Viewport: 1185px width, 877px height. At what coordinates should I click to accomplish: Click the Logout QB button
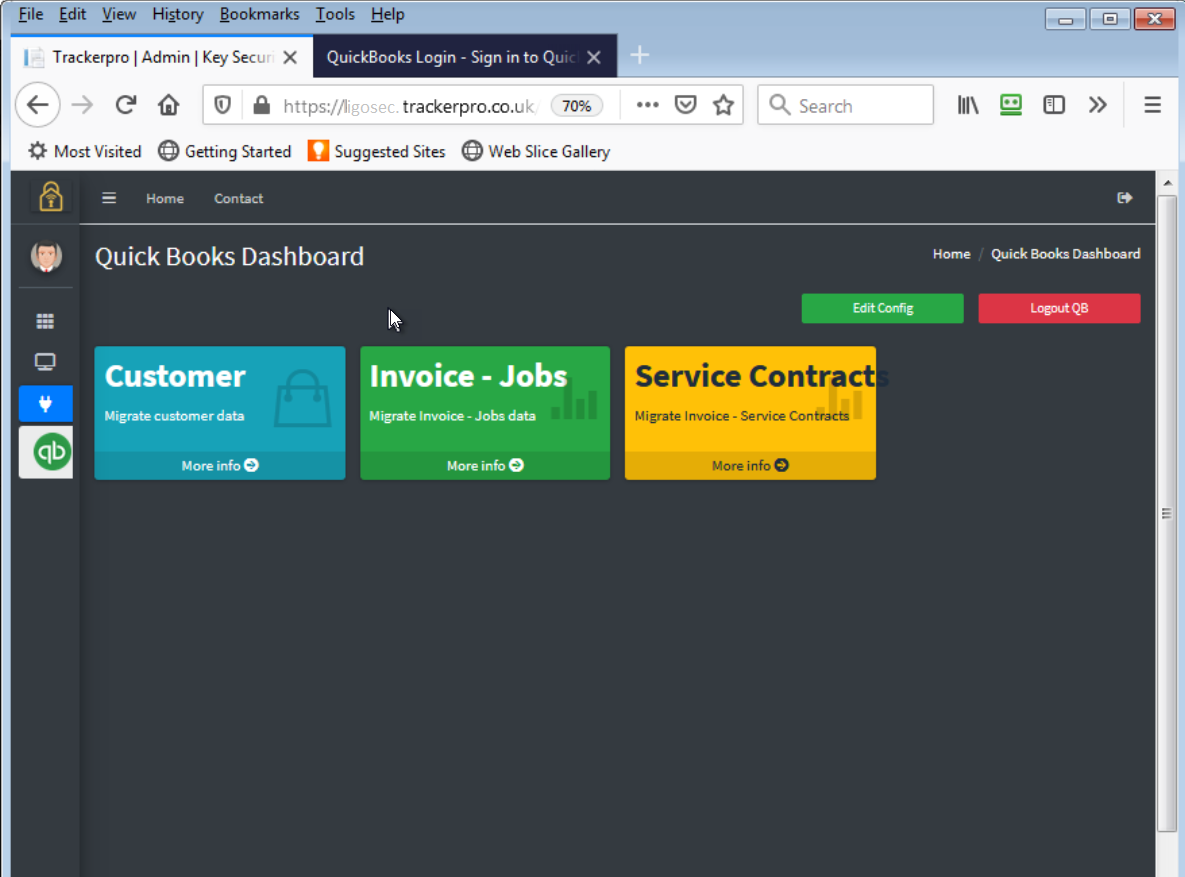point(1059,308)
